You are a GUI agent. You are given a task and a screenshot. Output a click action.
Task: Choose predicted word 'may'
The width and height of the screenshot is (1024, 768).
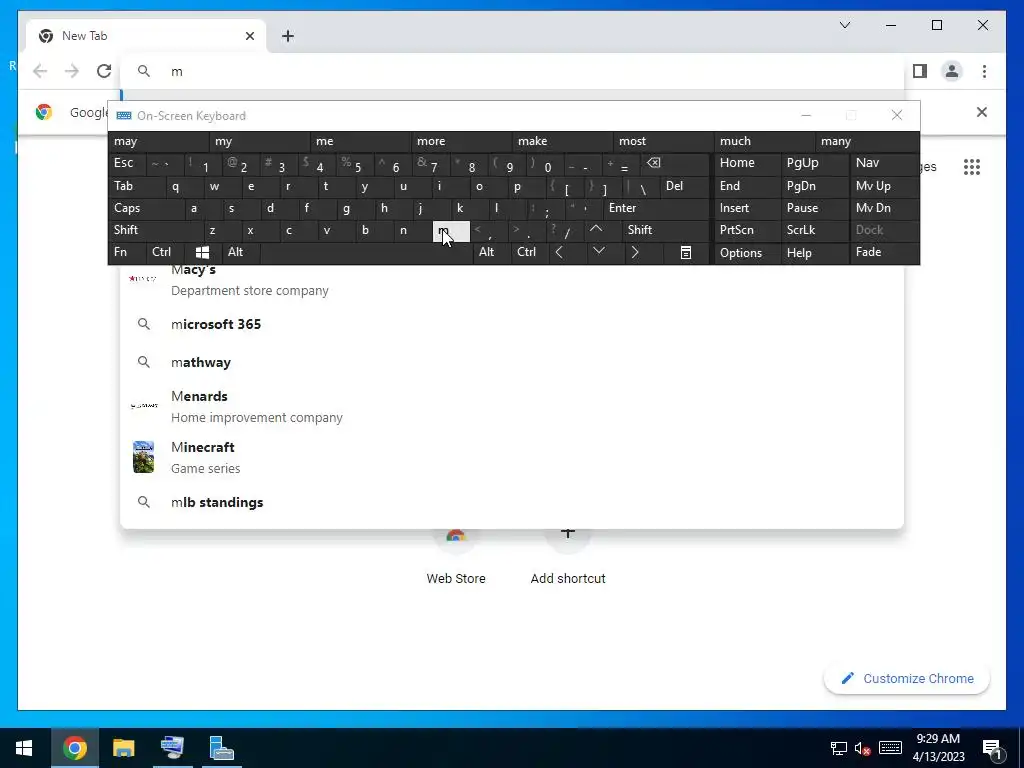tap(159, 141)
